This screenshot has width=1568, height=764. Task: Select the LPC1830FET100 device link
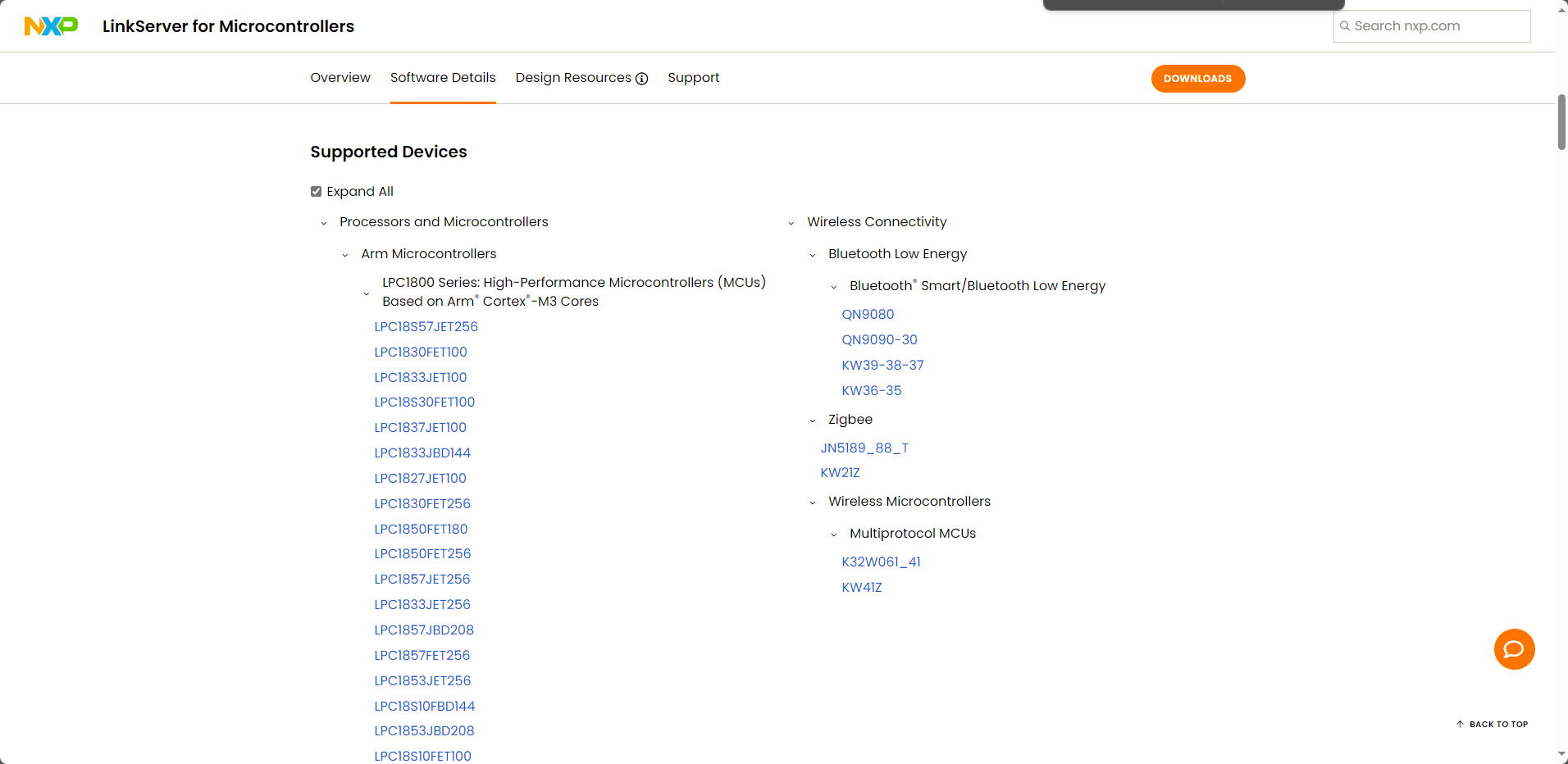421,352
